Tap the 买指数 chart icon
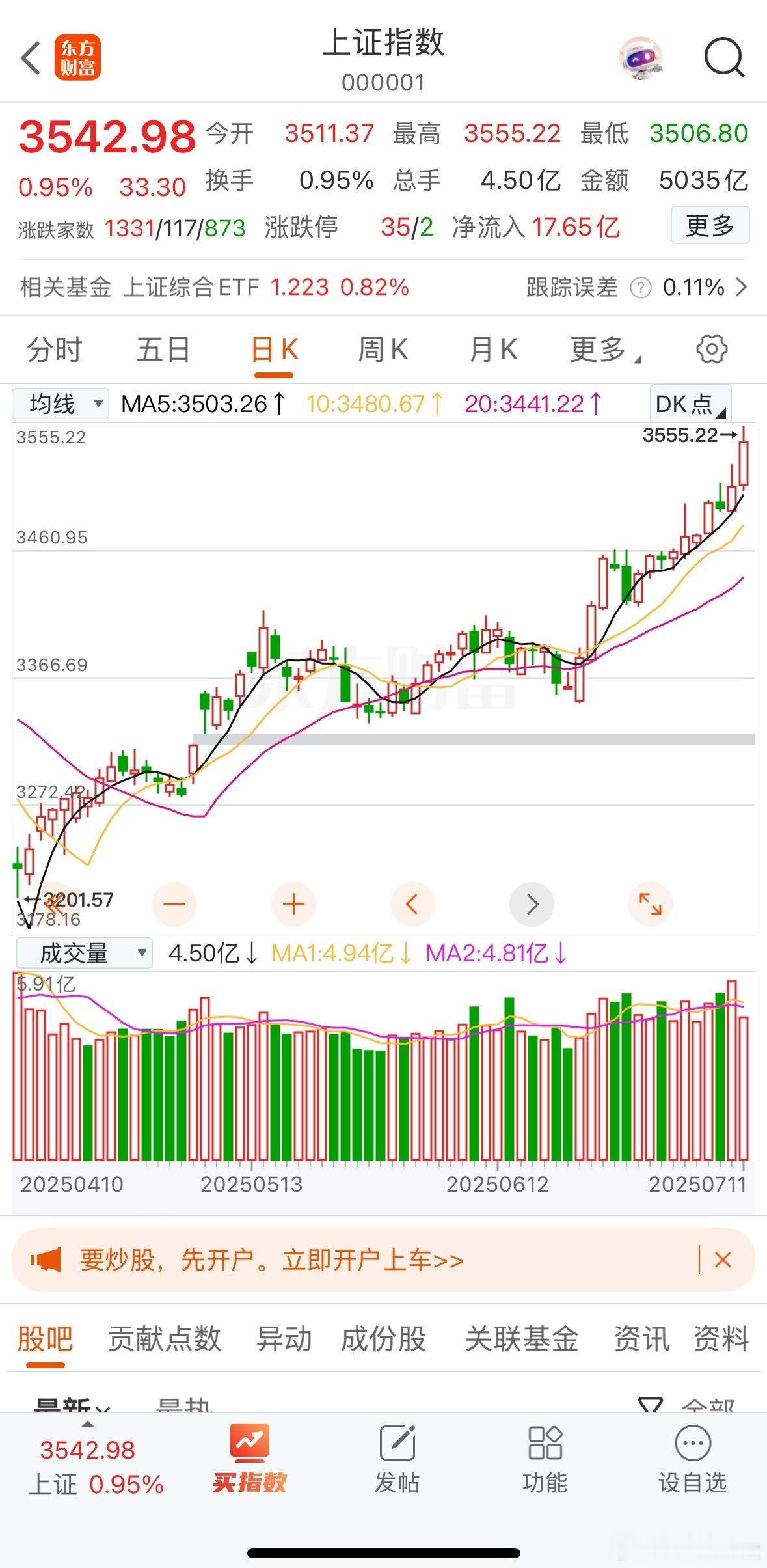Image resolution: width=767 pixels, height=1568 pixels. point(250,1442)
